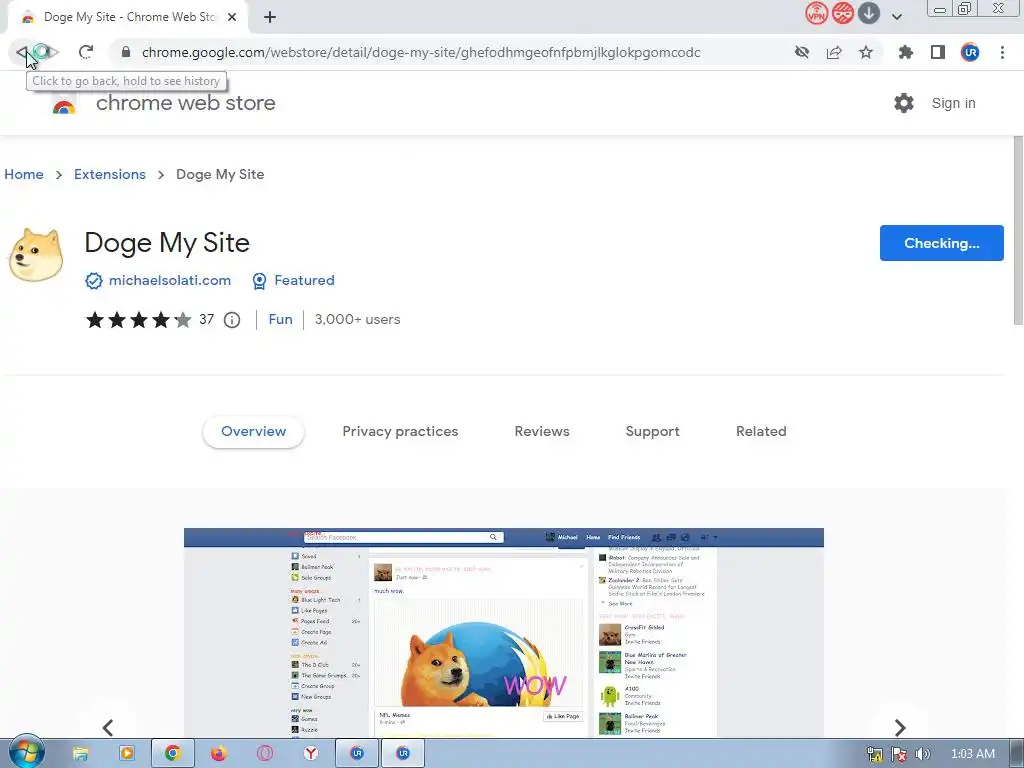Toggle the side panel icon

[938, 52]
